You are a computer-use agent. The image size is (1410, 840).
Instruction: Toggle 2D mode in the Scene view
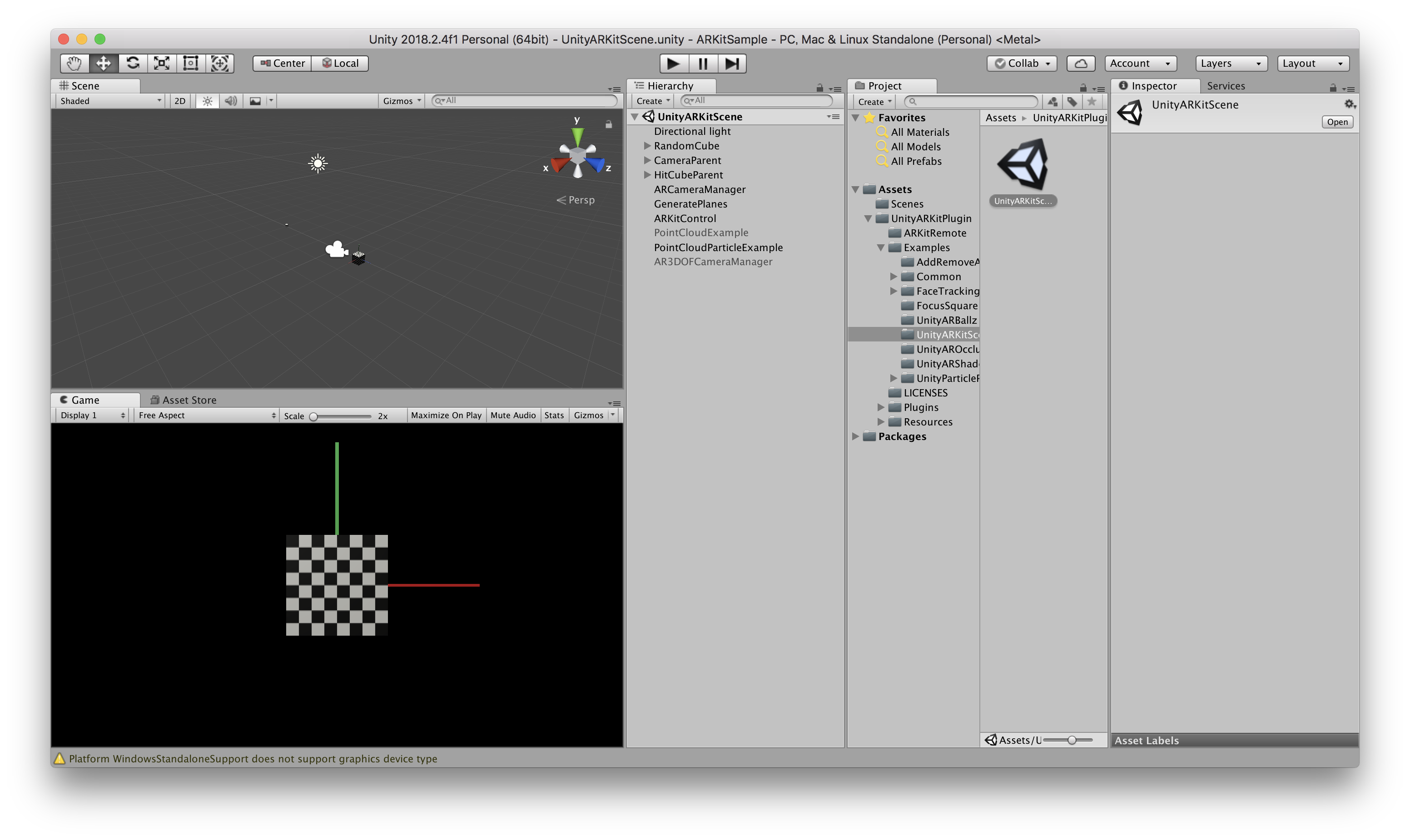pyautogui.click(x=179, y=100)
